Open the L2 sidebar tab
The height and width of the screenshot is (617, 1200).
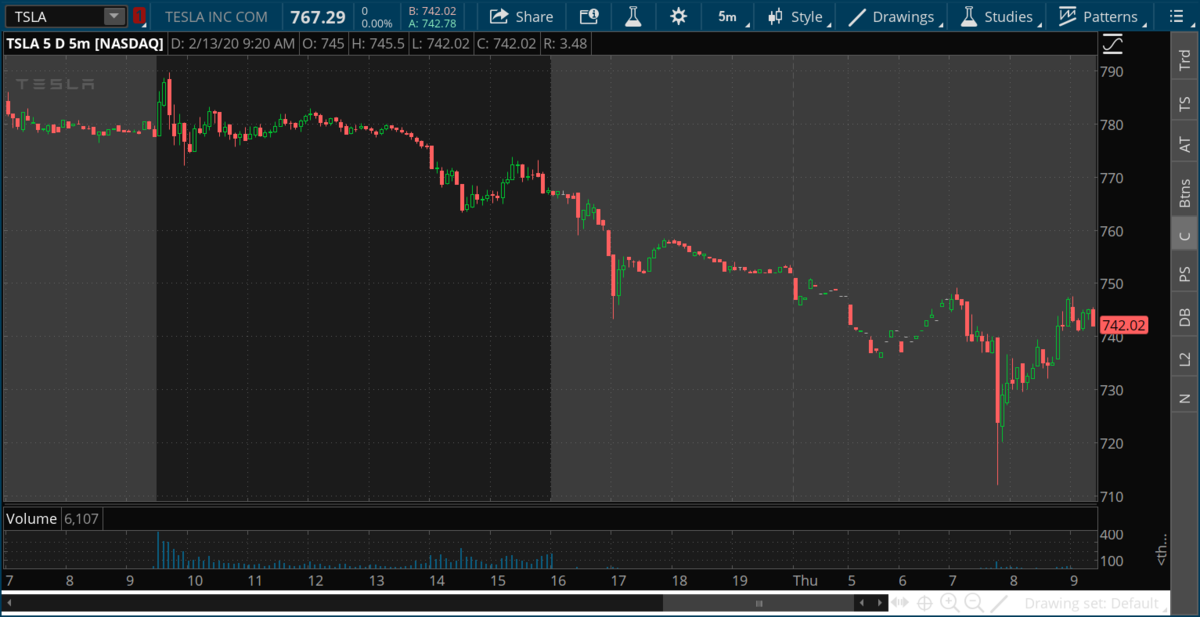click(x=1184, y=357)
